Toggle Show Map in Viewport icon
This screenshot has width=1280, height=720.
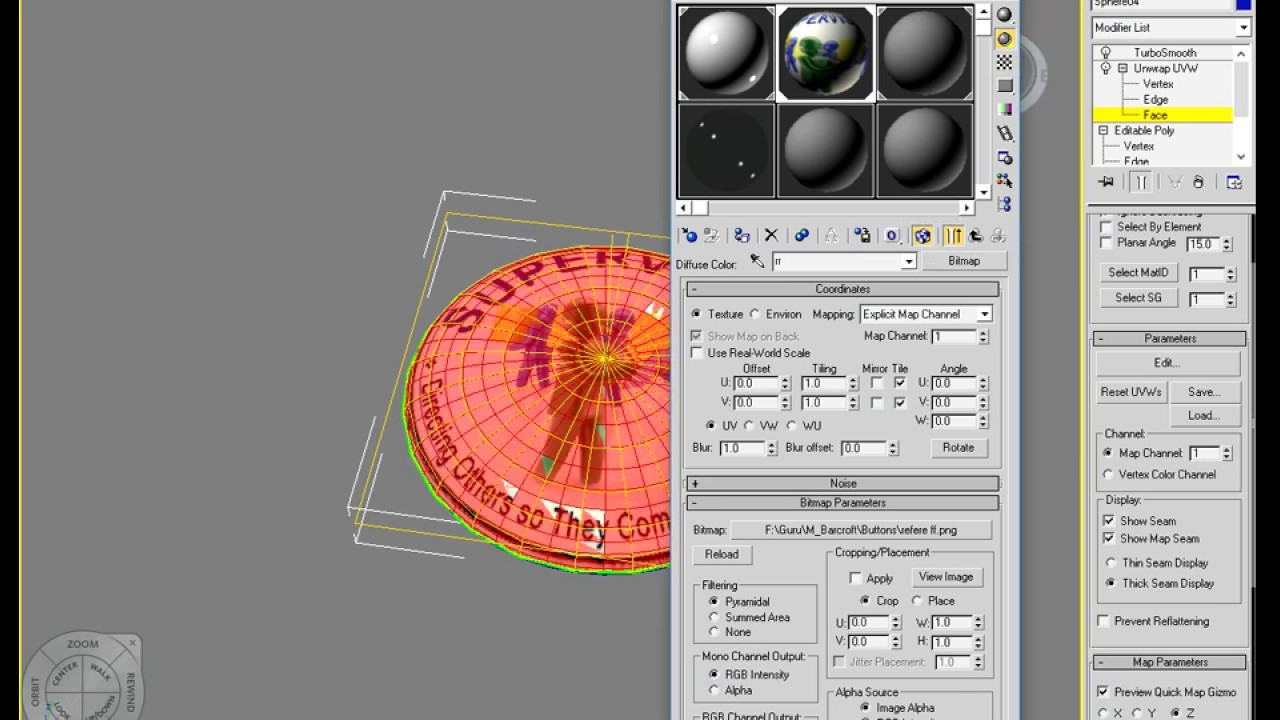coord(922,236)
